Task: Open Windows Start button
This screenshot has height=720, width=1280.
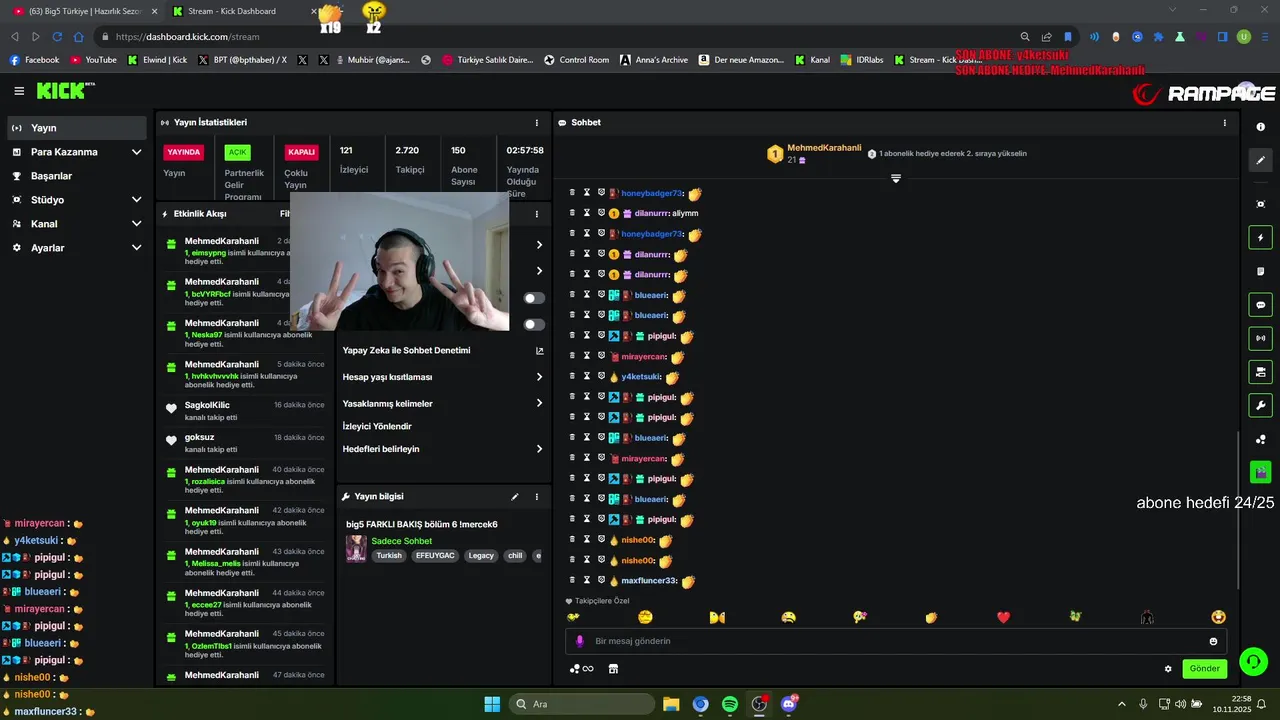Action: (x=492, y=704)
